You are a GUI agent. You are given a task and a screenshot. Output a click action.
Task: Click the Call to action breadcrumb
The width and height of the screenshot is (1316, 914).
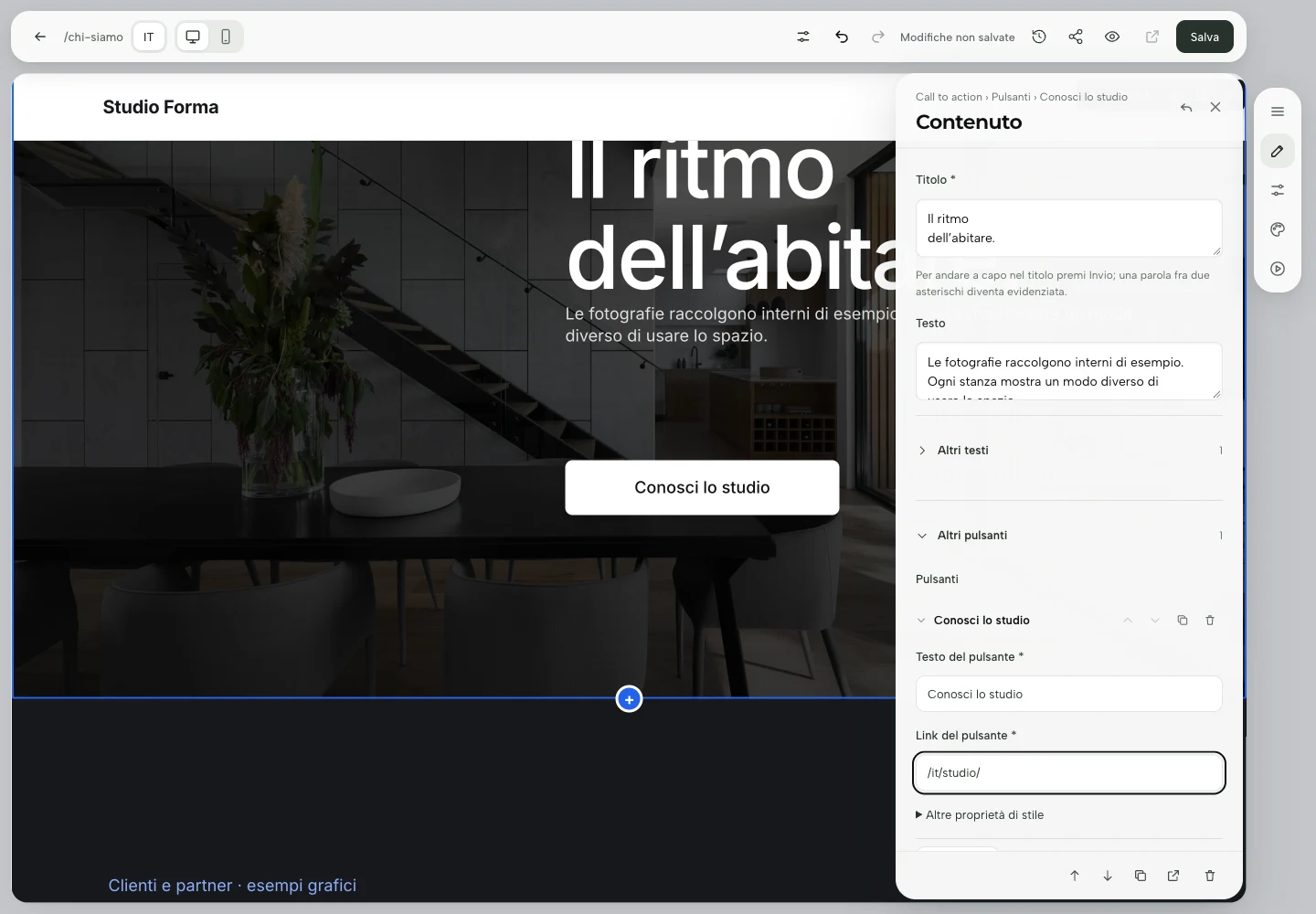point(949,97)
